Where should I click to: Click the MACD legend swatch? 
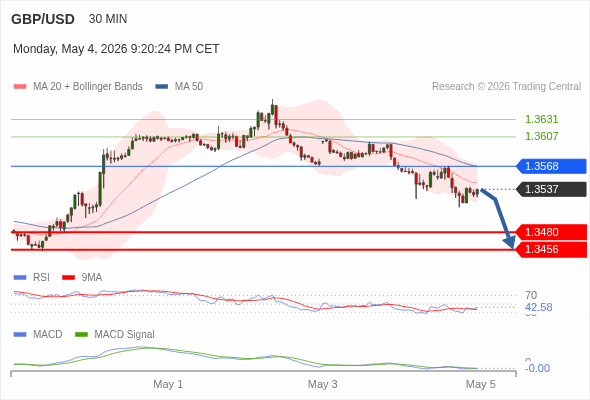[20, 334]
